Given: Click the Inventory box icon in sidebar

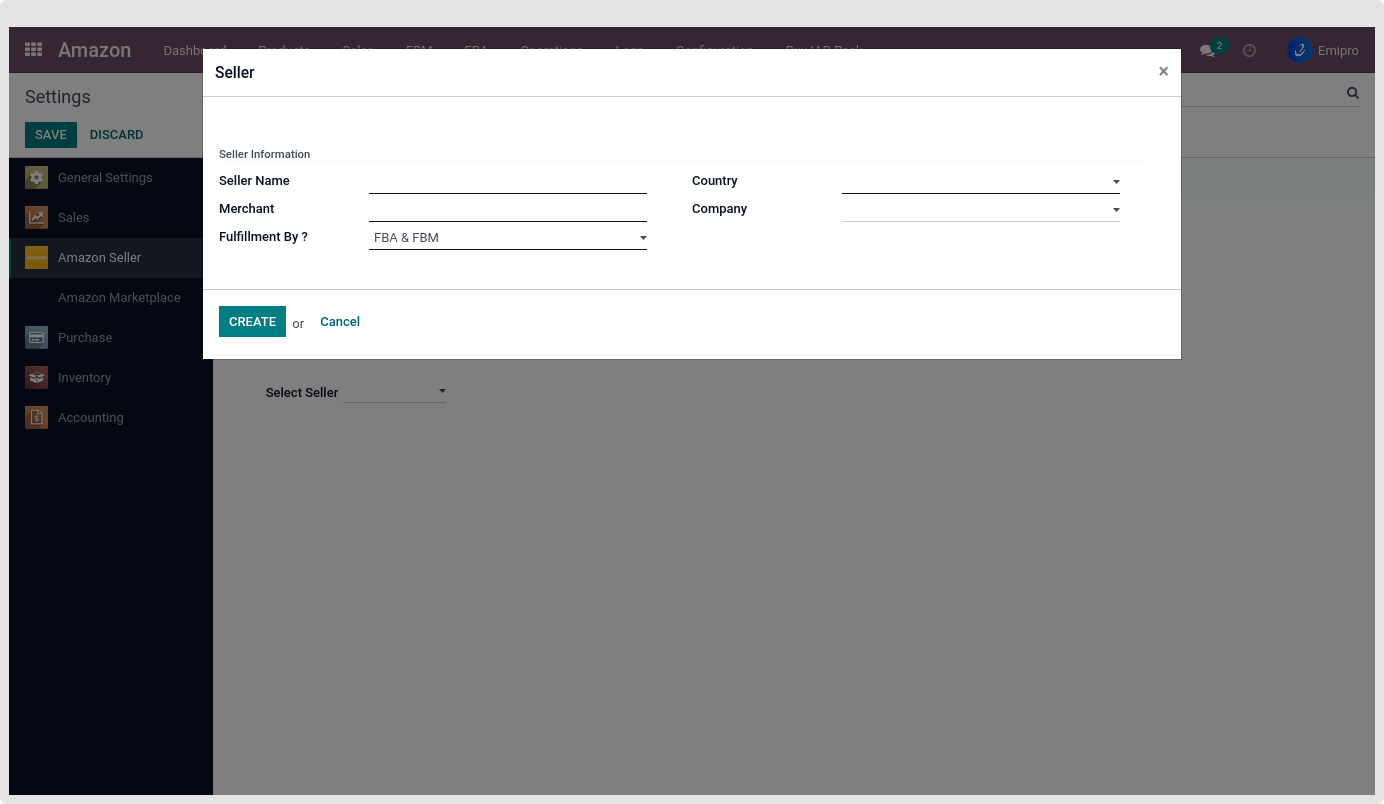Looking at the screenshot, I should coord(37,378).
